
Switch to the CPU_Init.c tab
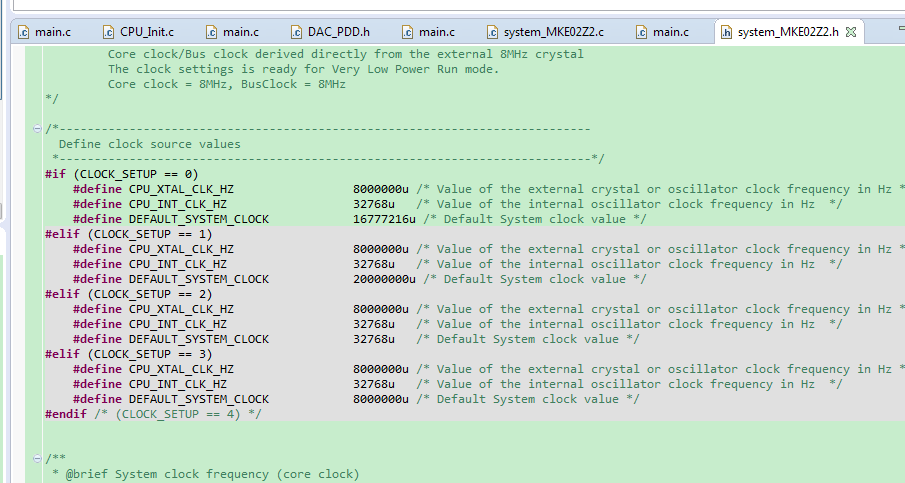[x=146, y=32]
